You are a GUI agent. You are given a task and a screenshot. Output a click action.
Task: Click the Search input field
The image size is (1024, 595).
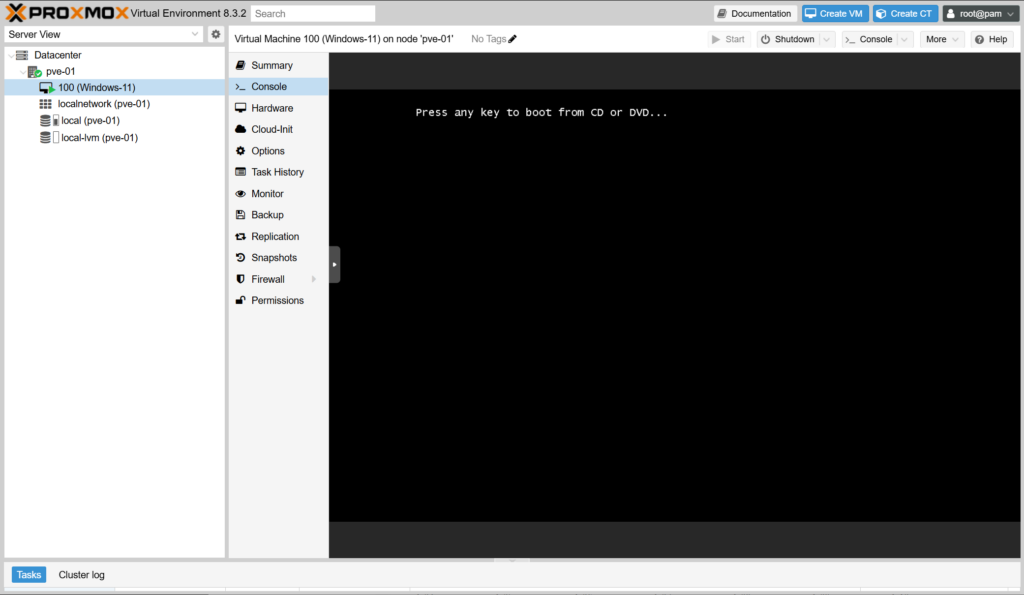coord(313,14)
